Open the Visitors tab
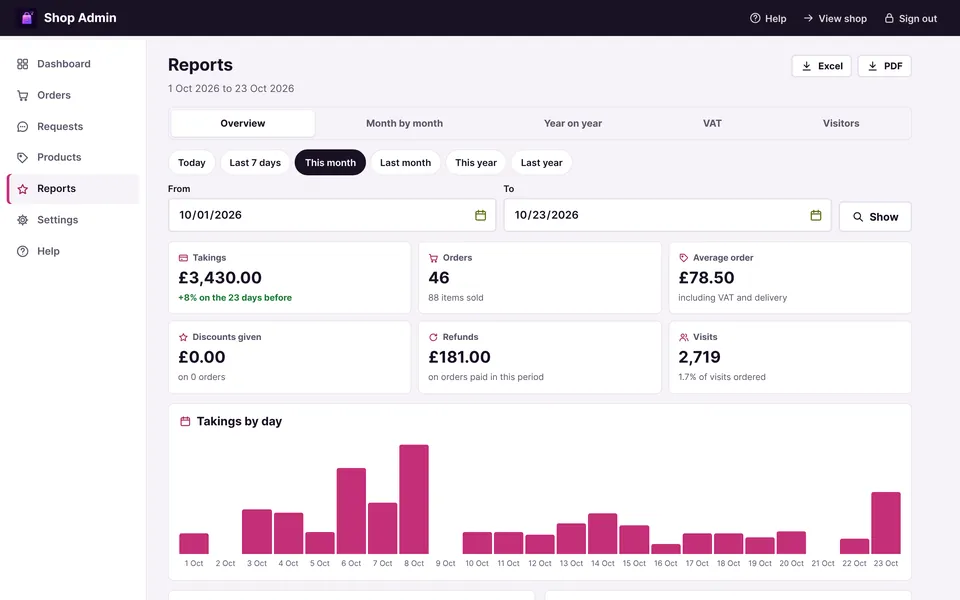Viewport: 960px width, 600px height. coord(841,123)
